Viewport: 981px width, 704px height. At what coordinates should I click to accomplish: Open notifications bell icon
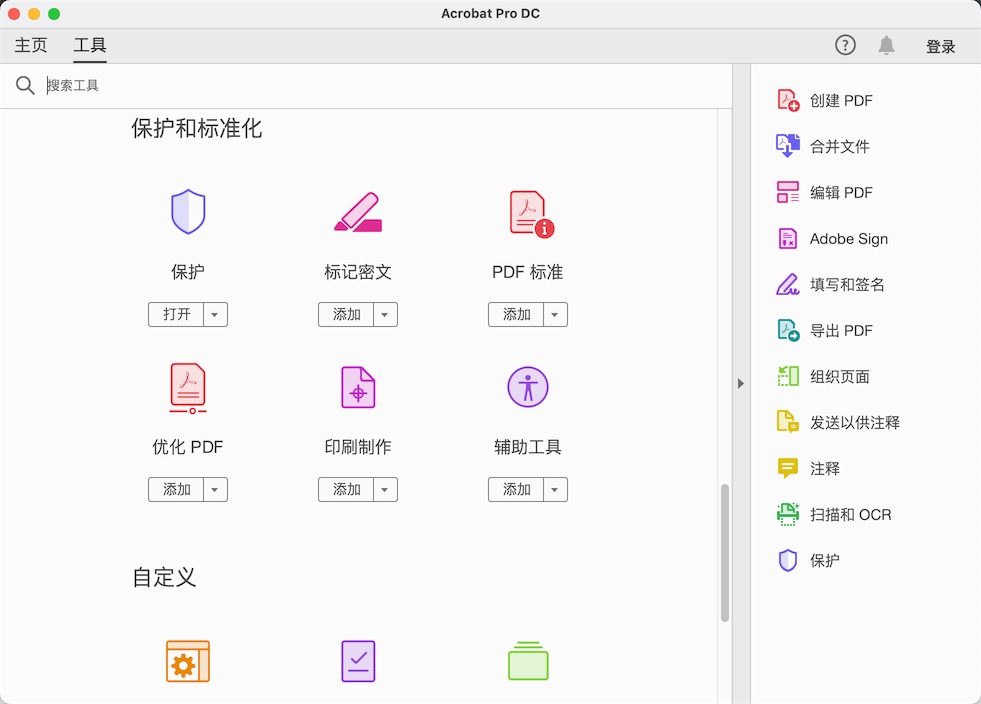(x=887, y=45)
